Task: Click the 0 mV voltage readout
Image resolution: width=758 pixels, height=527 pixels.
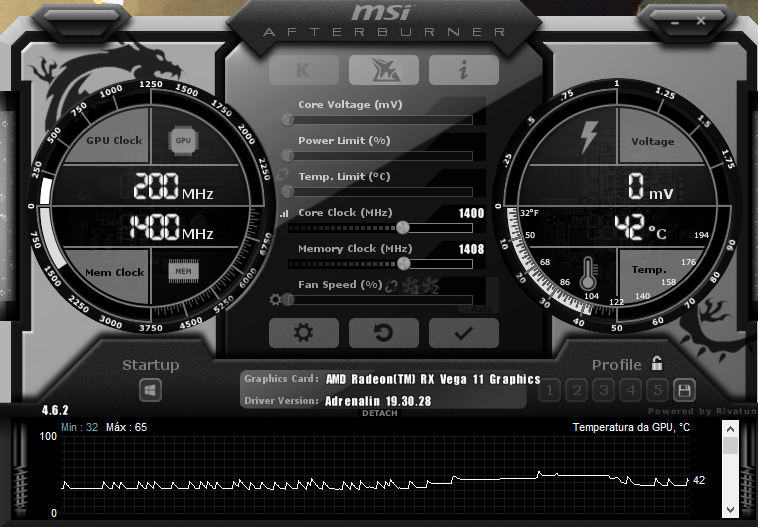Action: (651, 187)
